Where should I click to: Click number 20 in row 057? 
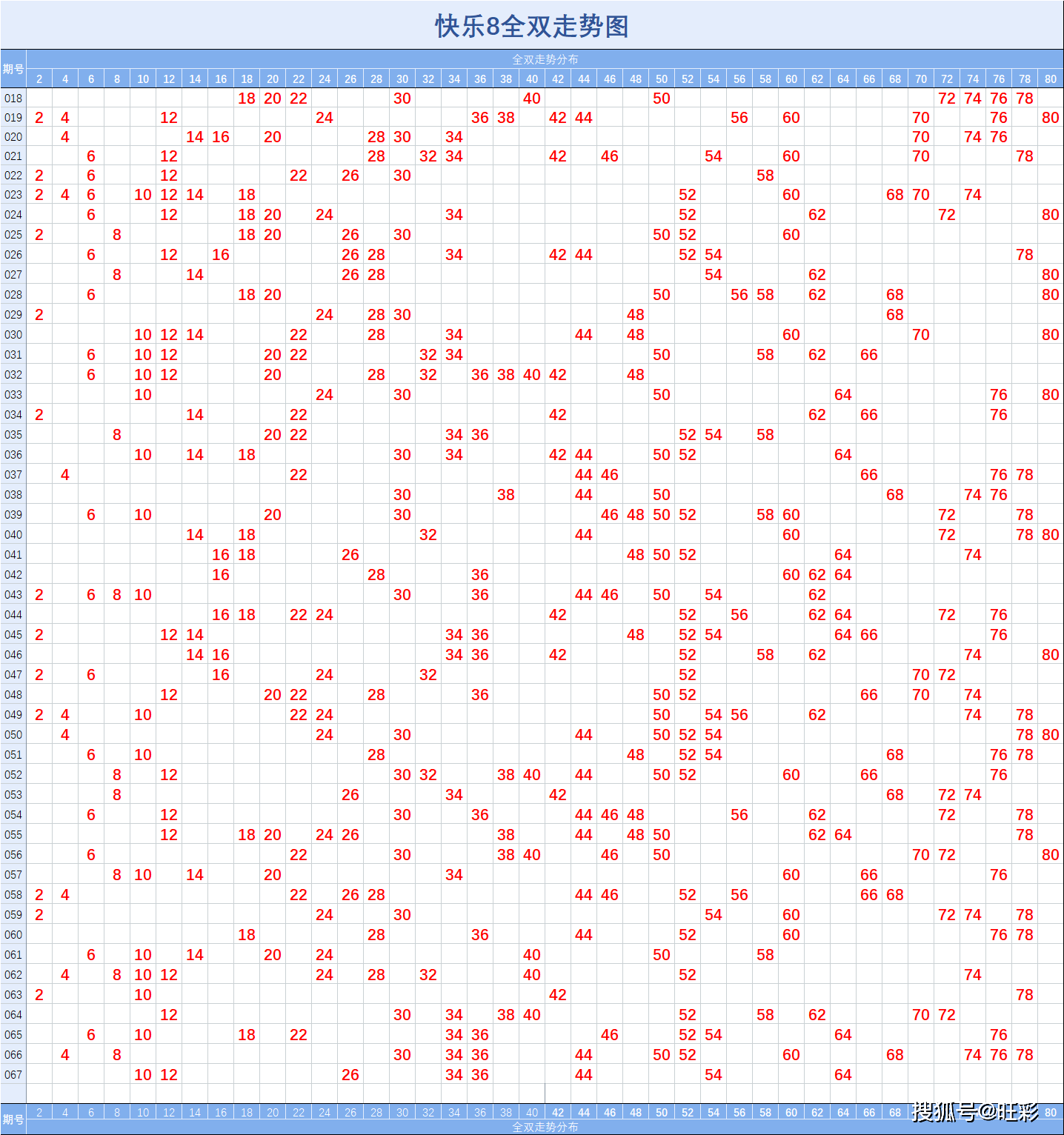click(273, 875)
